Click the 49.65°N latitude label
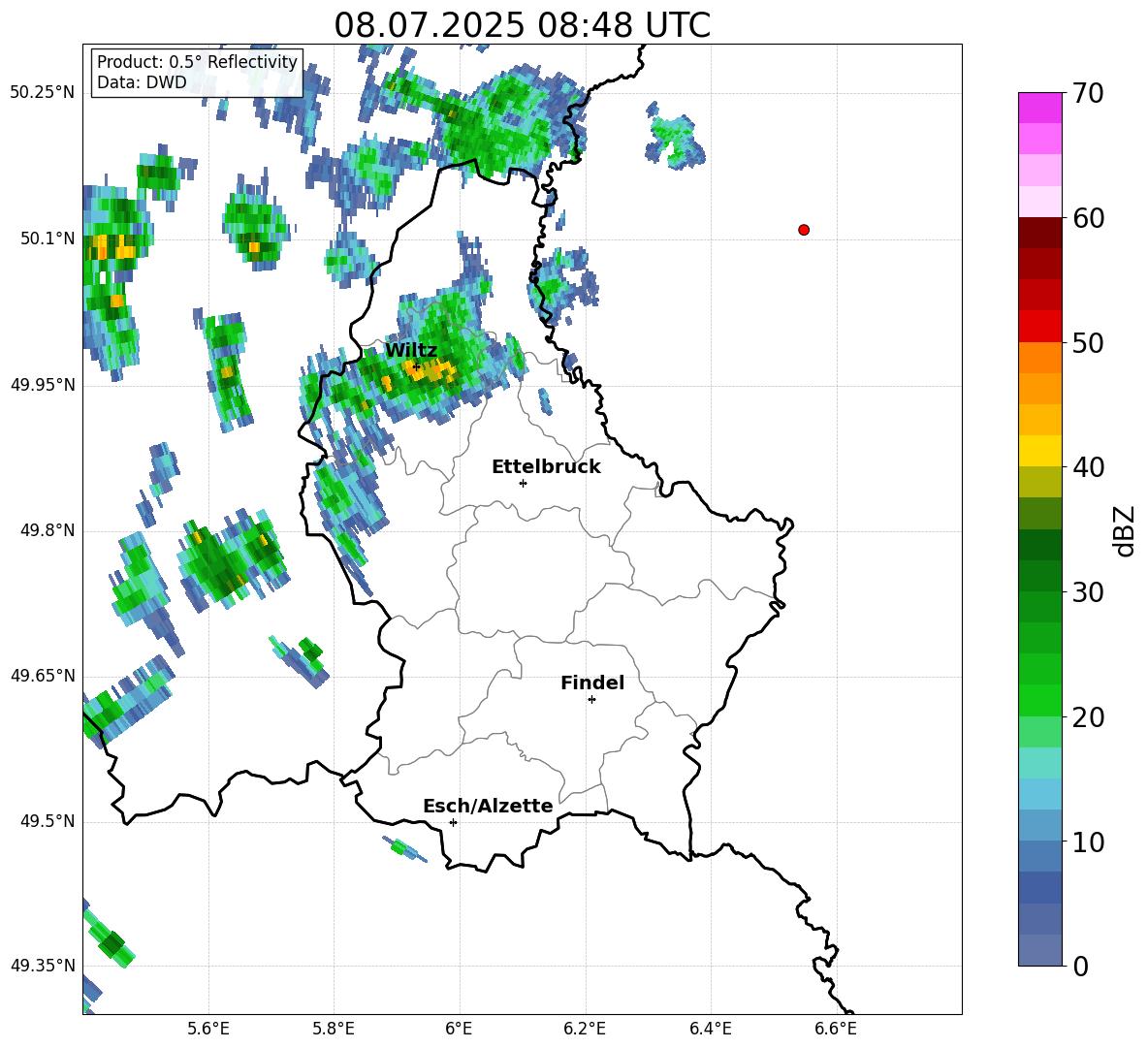The image size is (1148, 1048). pyautogui.click(x=43, y=676)
